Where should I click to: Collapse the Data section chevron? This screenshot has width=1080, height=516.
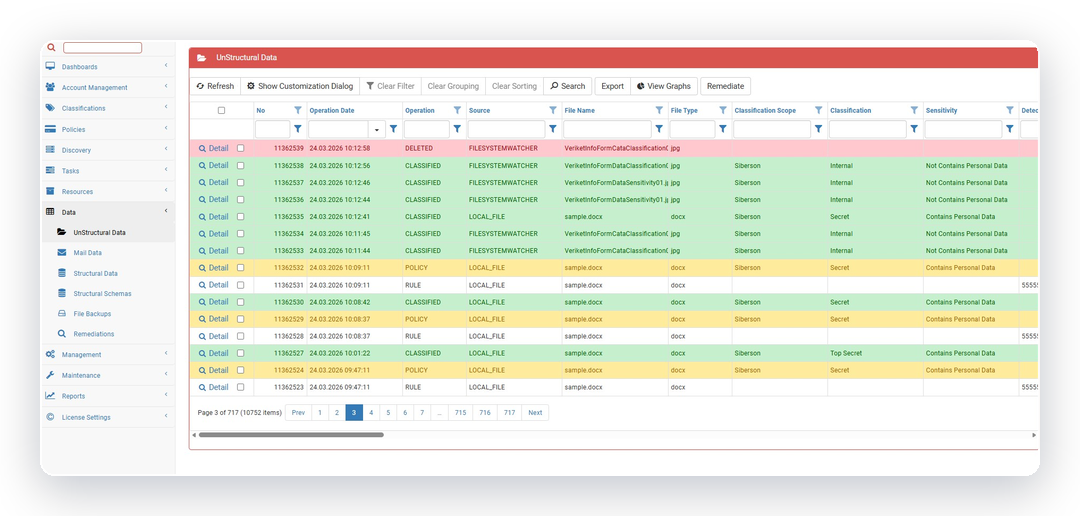click(166, 211)
